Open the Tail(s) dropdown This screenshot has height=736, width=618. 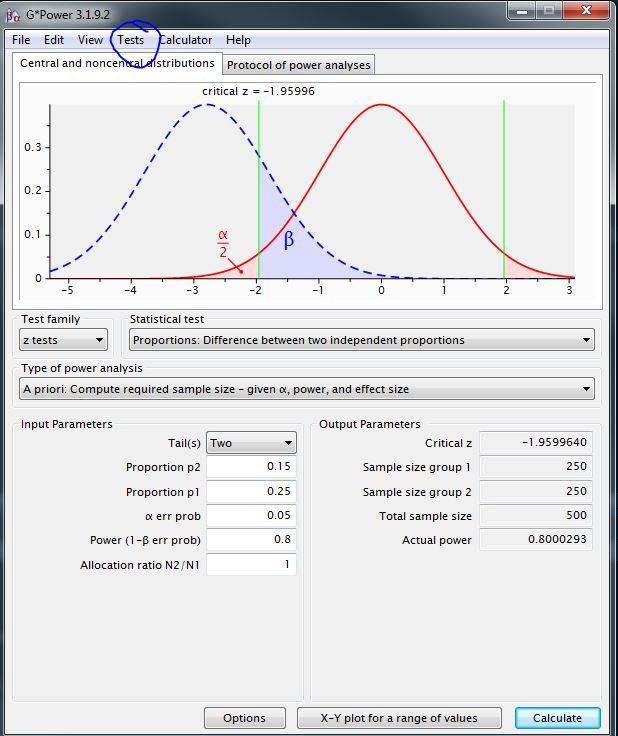click(251, 443)
